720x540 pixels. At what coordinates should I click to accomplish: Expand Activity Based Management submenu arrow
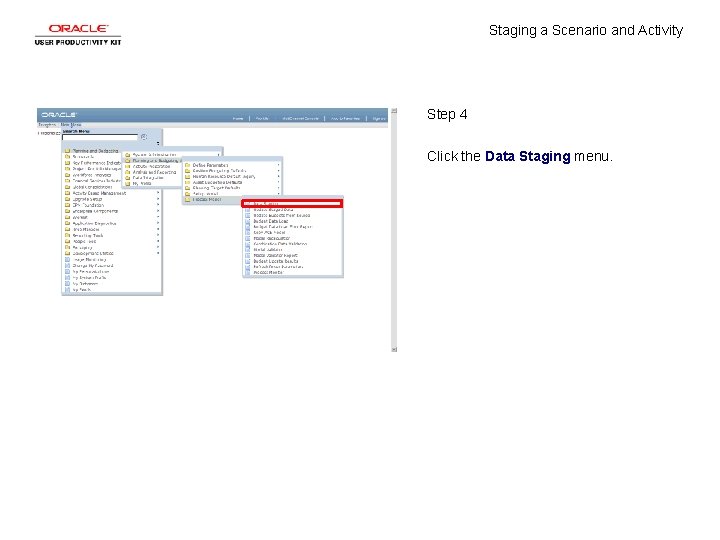coord(158,193)
